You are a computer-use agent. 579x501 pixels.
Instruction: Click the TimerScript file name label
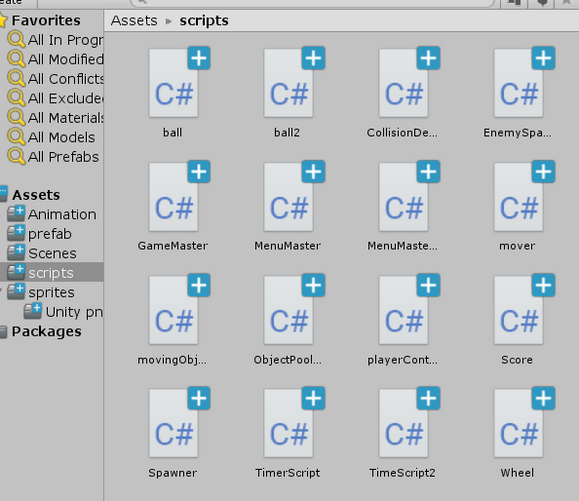click(x=287, y=473)
